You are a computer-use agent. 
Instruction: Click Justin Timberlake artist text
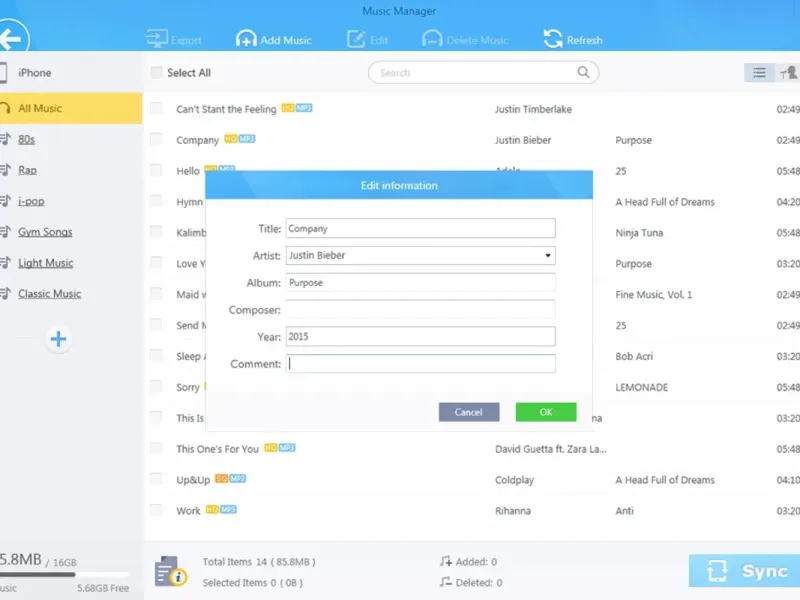coord(533,109)
